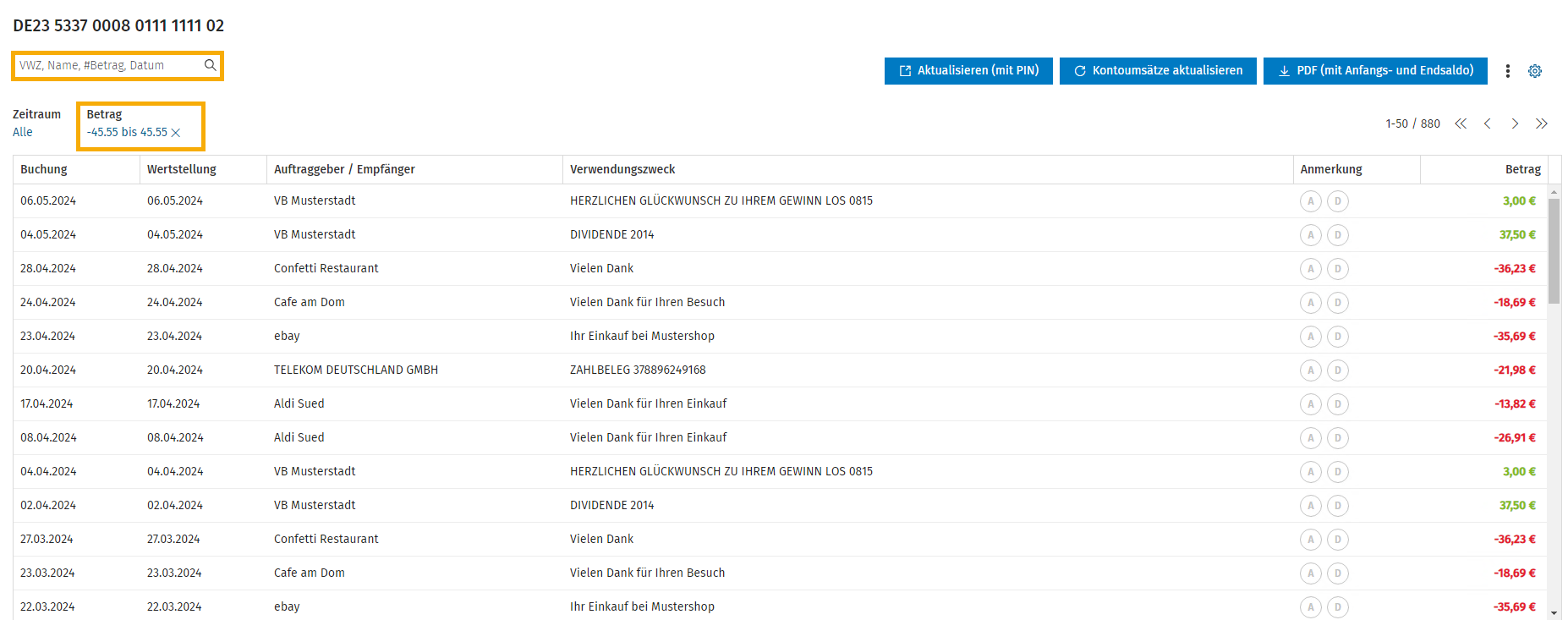Click Kontoumsätze aktualisieren button
The width and height of the screenshot is (1568, 620).
[x=1158, y=71]
